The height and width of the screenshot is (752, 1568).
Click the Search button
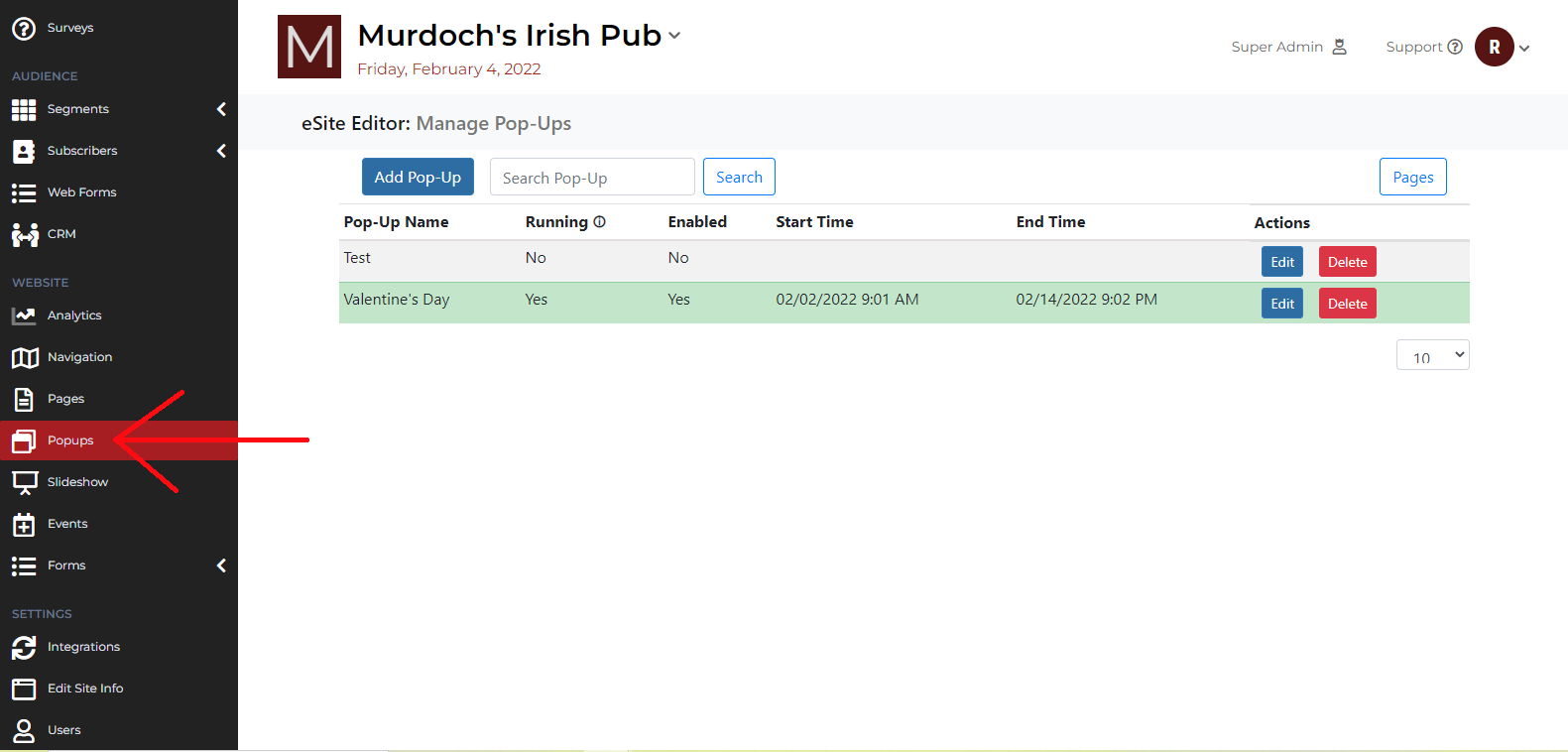(x=739, y=177)
